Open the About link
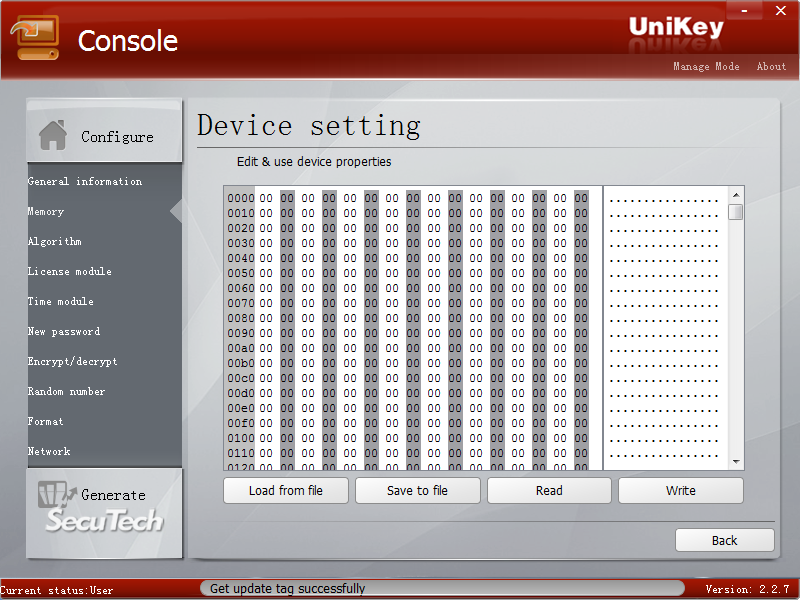The height and width of the screenshot is (600, 800). click(771, 66)
